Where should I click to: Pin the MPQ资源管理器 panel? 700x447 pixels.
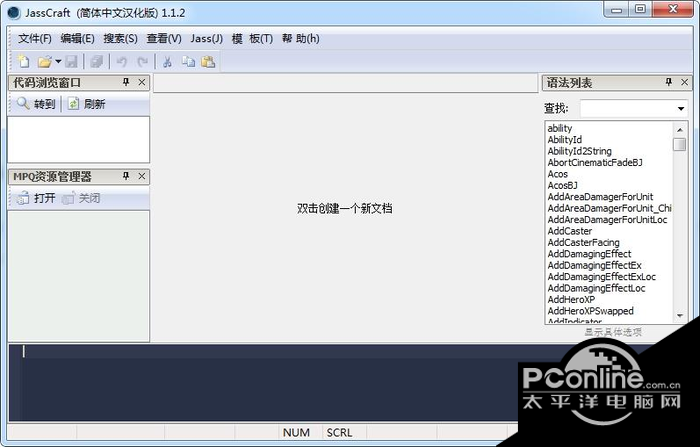tap(126, 176)
